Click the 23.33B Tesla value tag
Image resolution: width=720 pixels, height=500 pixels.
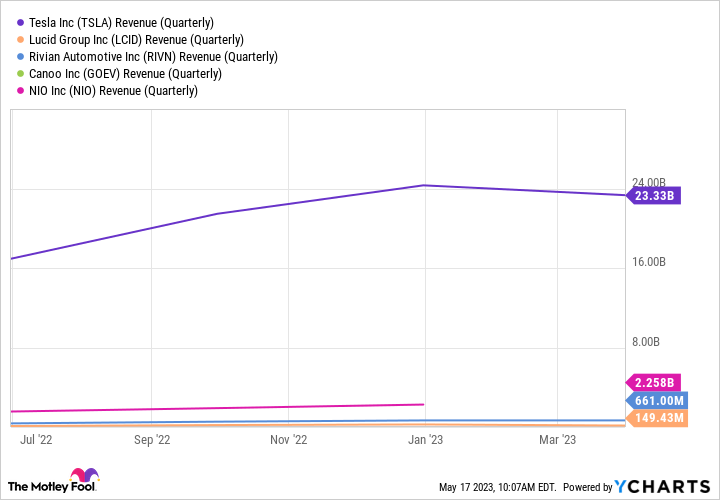[x=653, y=196]
